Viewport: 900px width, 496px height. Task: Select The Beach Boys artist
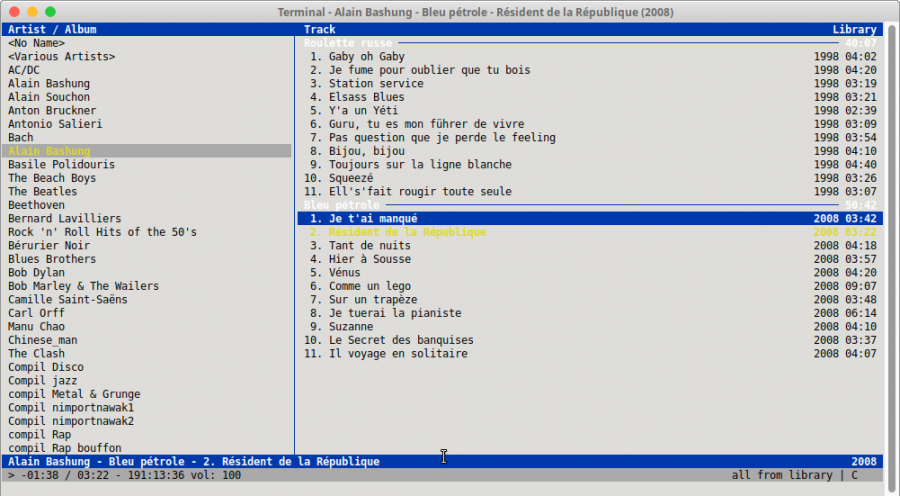point(52,178)
